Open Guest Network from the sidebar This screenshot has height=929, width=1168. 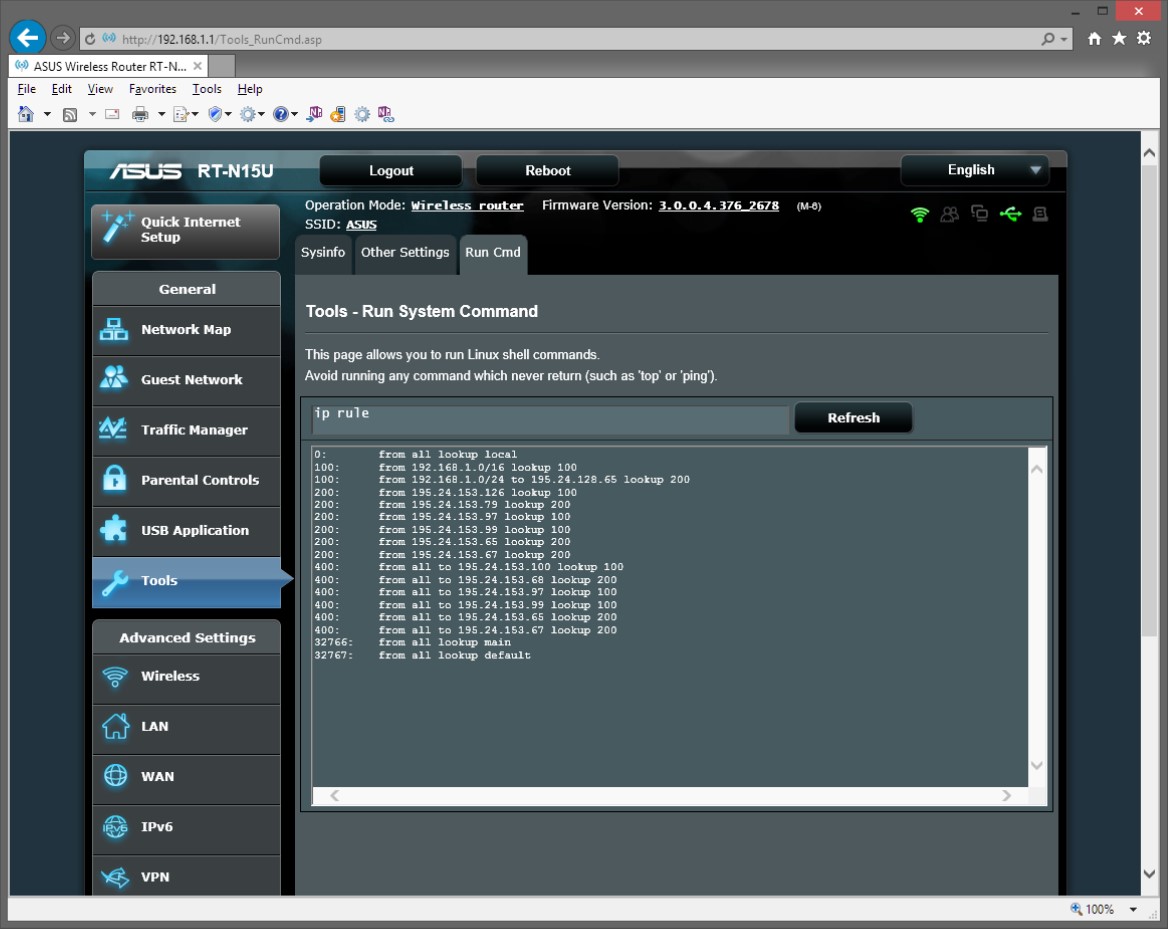114,380
